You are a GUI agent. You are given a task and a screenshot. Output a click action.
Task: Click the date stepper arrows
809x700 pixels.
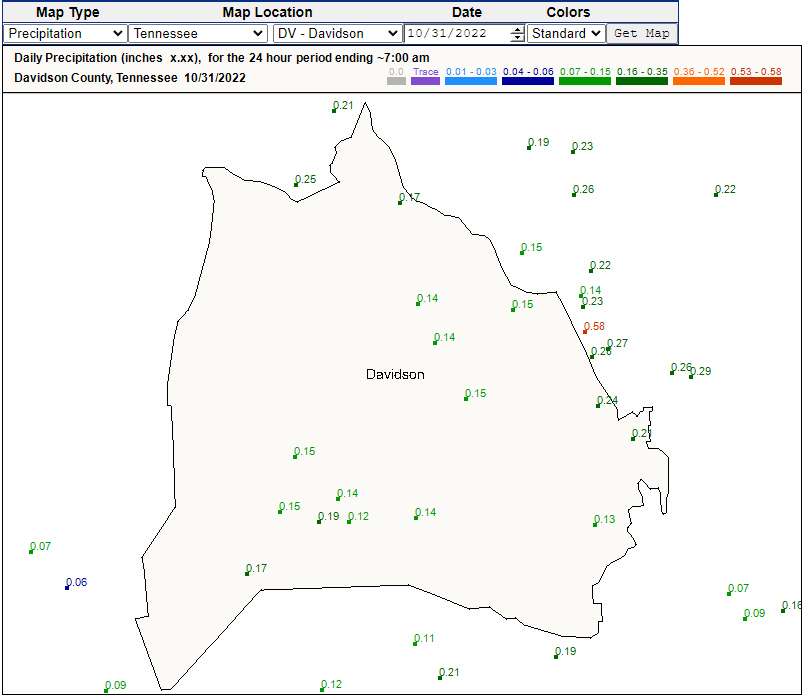[x=517, y=34]
